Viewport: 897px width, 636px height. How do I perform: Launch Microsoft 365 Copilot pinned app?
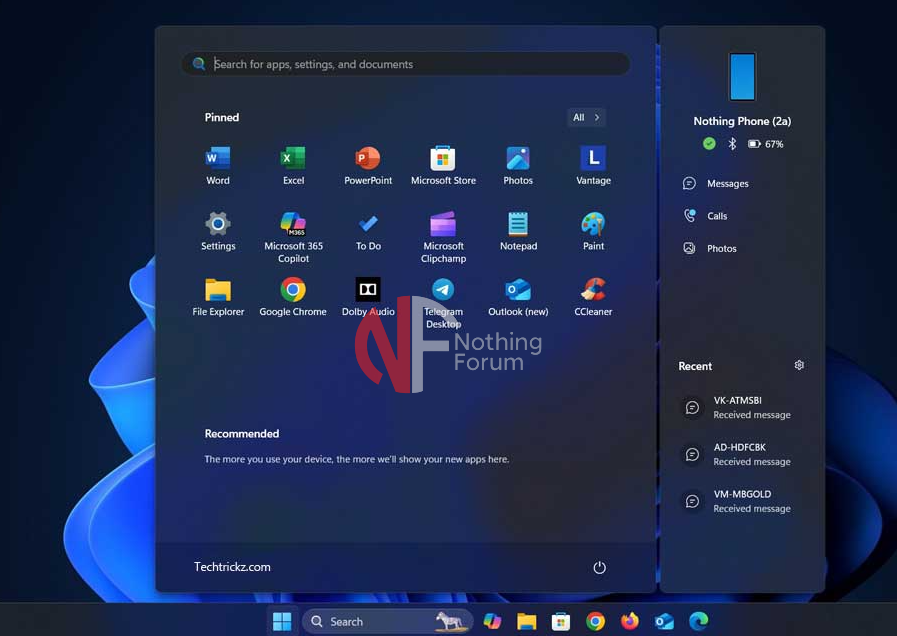(293, 237)
